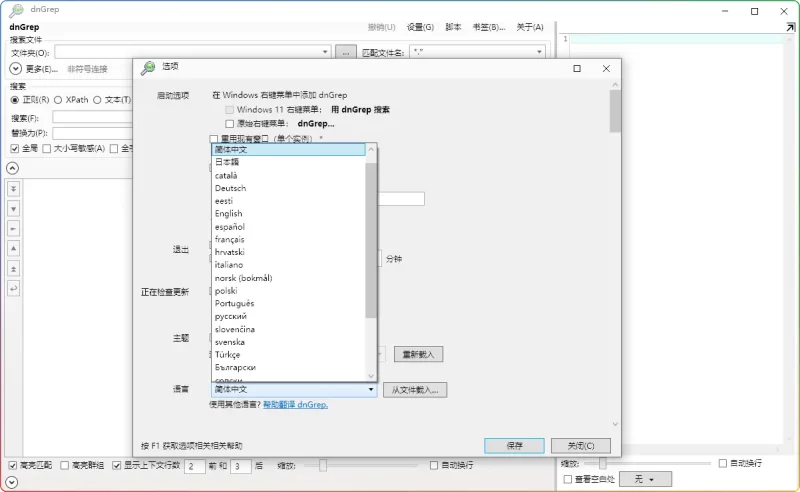Choose svenska from the language list
The image size is (800, 492).
pos(288,341)
